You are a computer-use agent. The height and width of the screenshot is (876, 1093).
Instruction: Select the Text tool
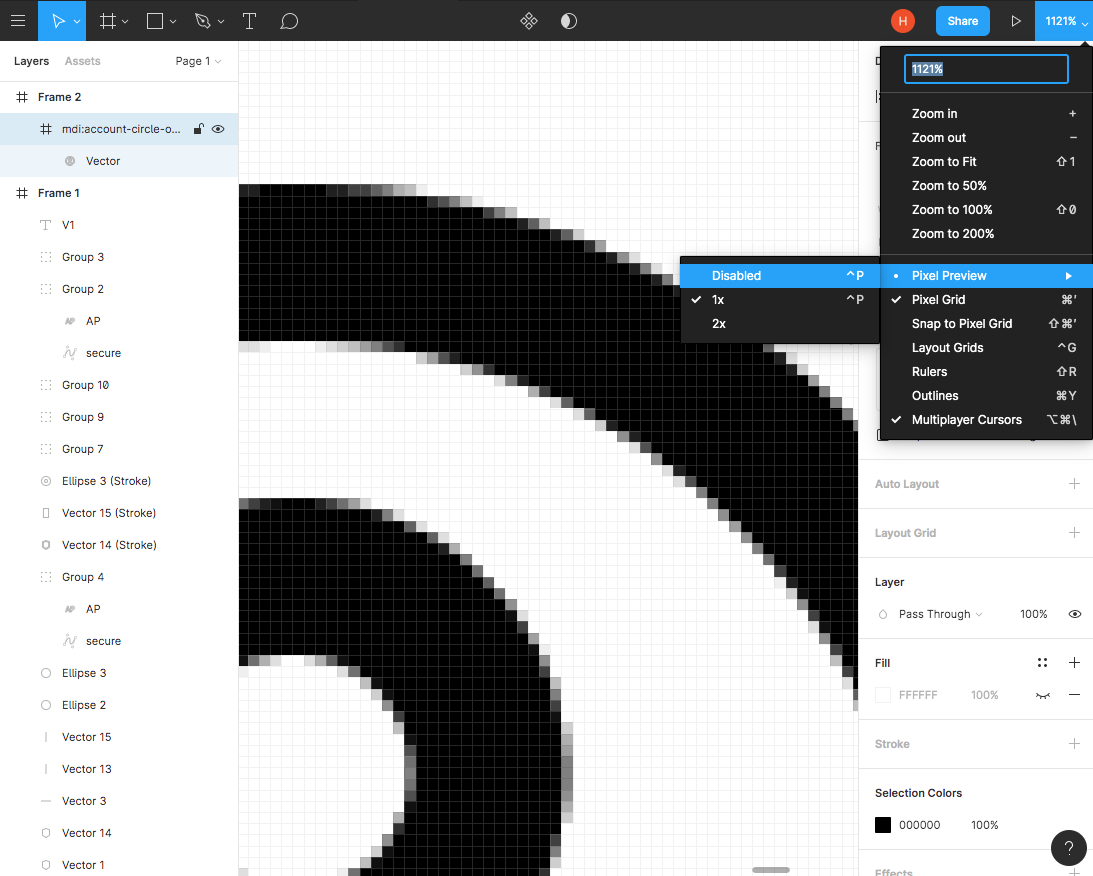pos(249,20)
